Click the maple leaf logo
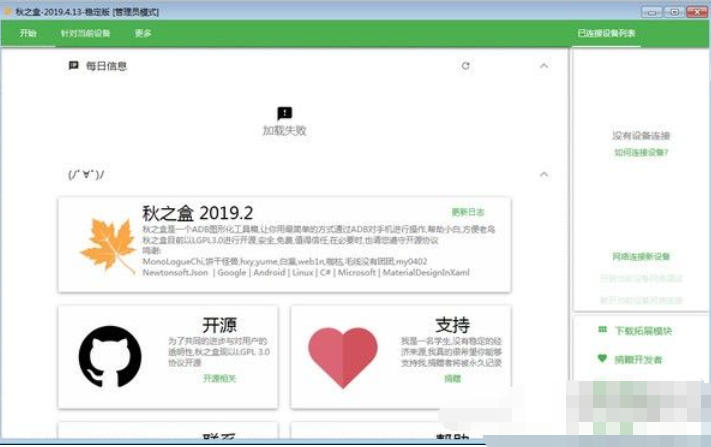Screen dimensions: 711x447 coord(108,245)
